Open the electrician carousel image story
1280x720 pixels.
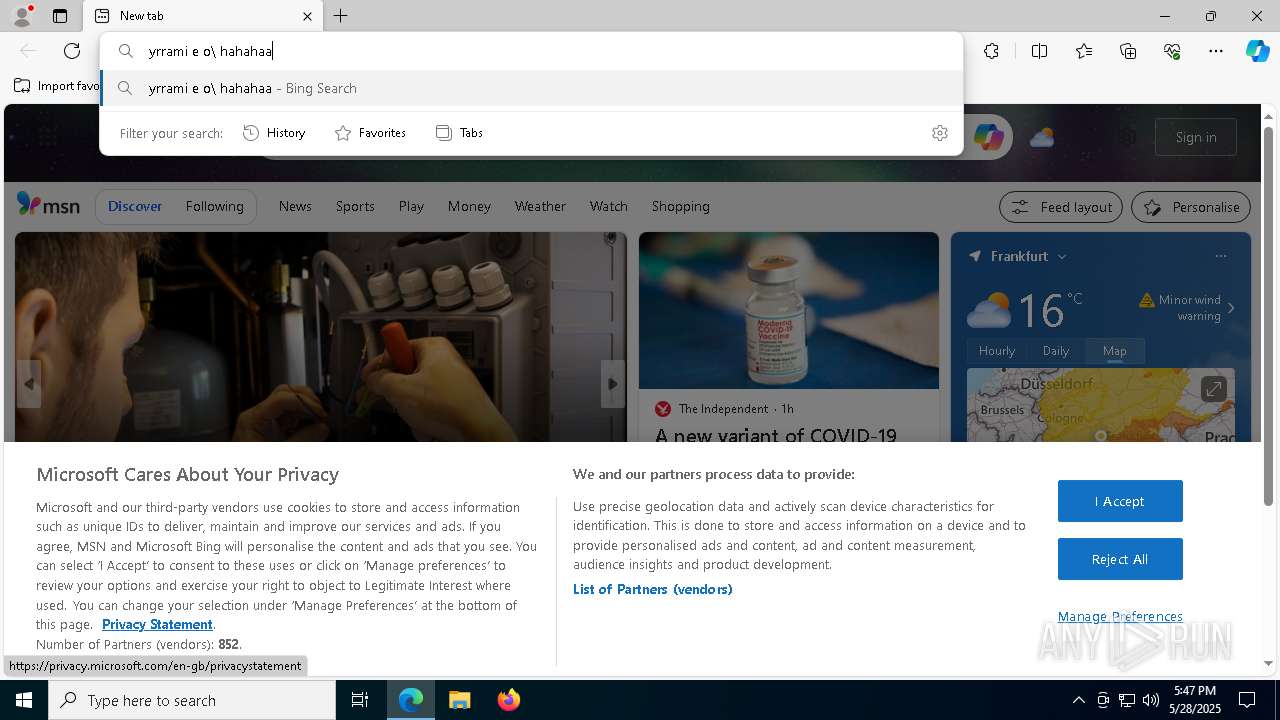click(x=320, y=337)
